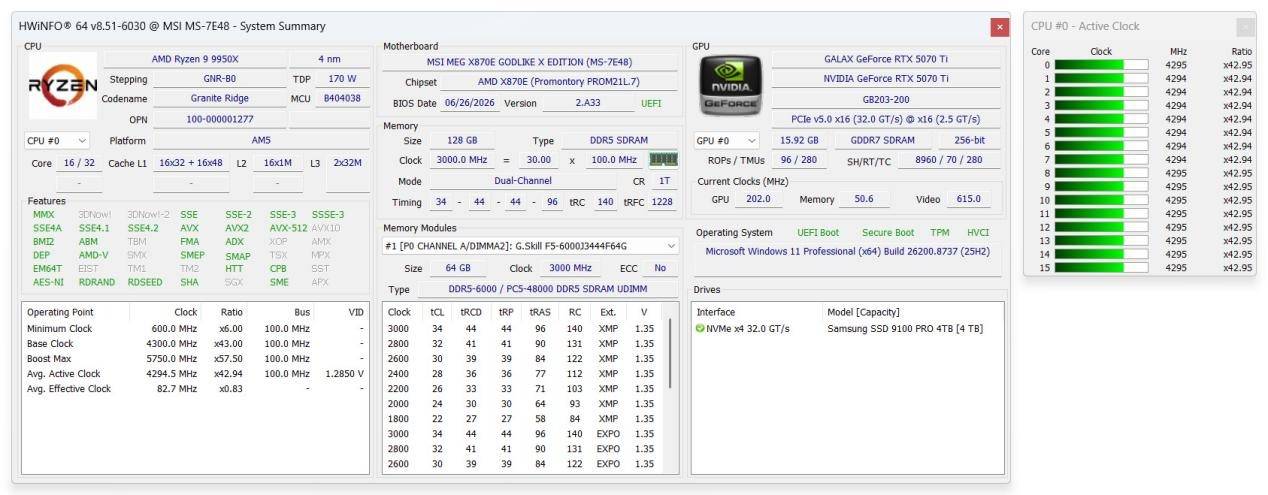Click the Ext. column header
1268x495 pixels.
point(608,312)
